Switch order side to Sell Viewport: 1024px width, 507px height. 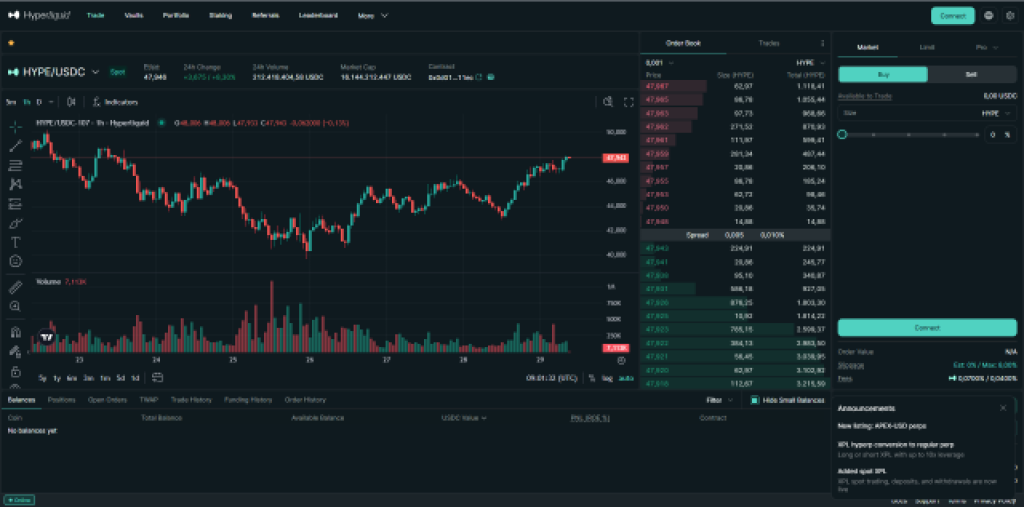[x=970, y=74]
